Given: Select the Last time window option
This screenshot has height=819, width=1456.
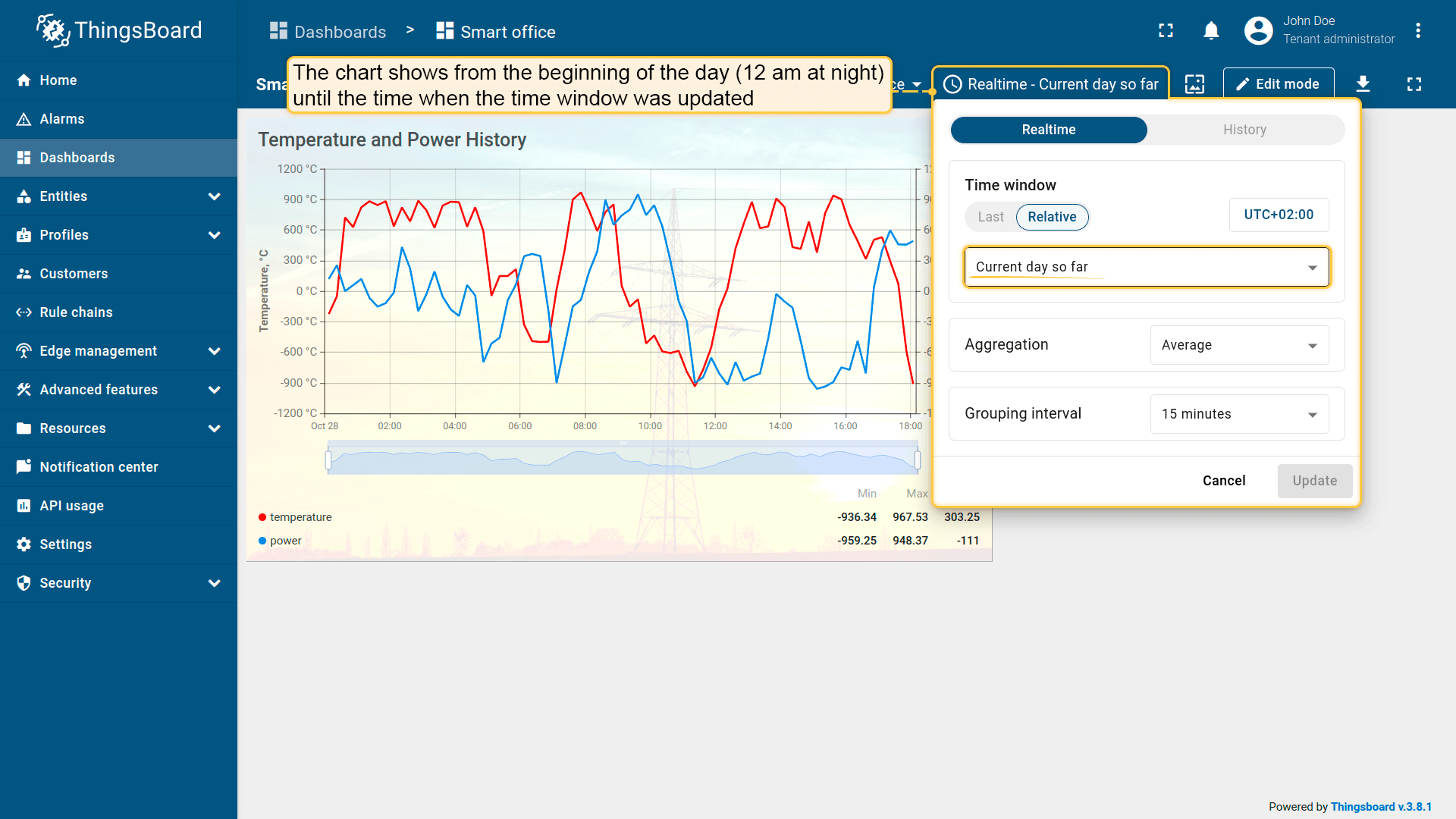Looking at the screenshot, I should click(x=990, y=217).
